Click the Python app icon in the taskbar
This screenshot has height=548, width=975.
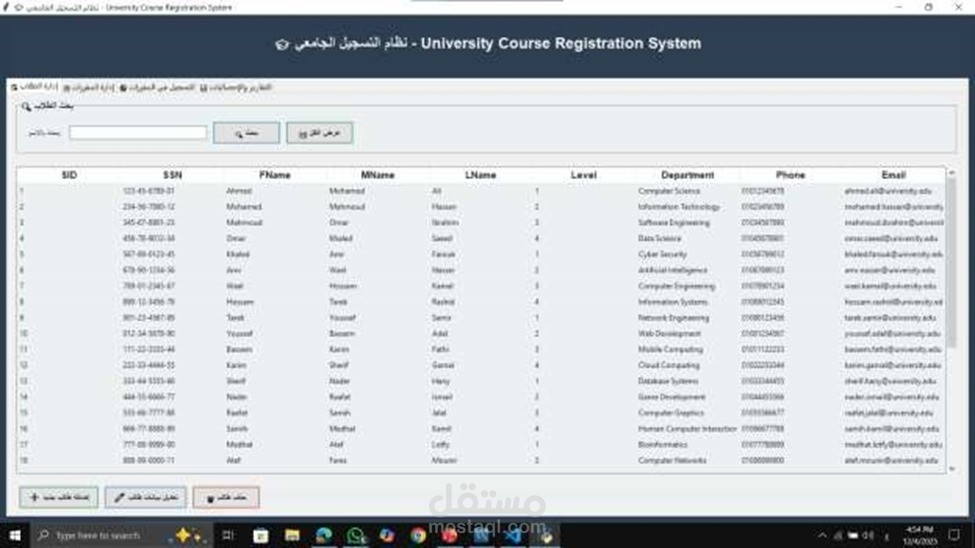click(x=545, y=536)
